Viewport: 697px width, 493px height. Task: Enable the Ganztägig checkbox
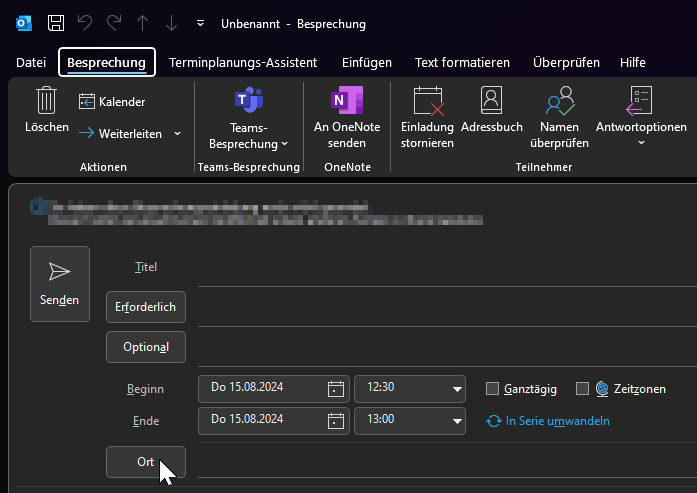(x=492, y=389)
